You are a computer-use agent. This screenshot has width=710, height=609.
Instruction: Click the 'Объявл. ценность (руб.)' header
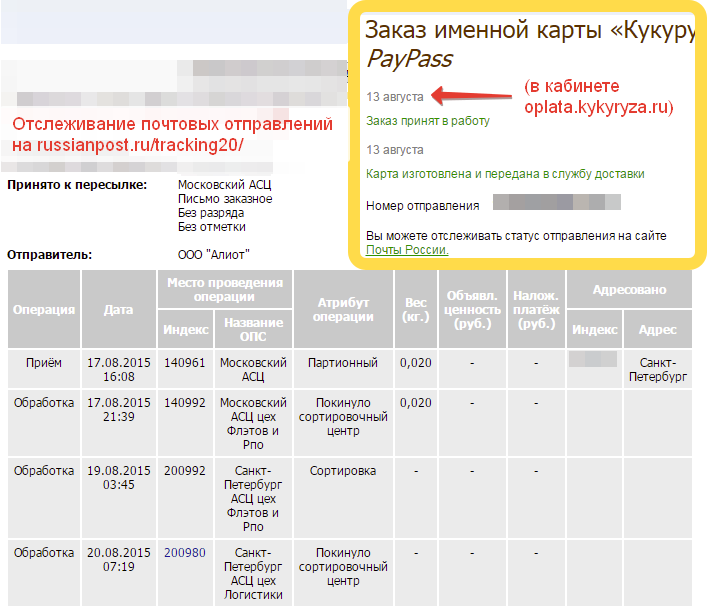coord(472,310)
